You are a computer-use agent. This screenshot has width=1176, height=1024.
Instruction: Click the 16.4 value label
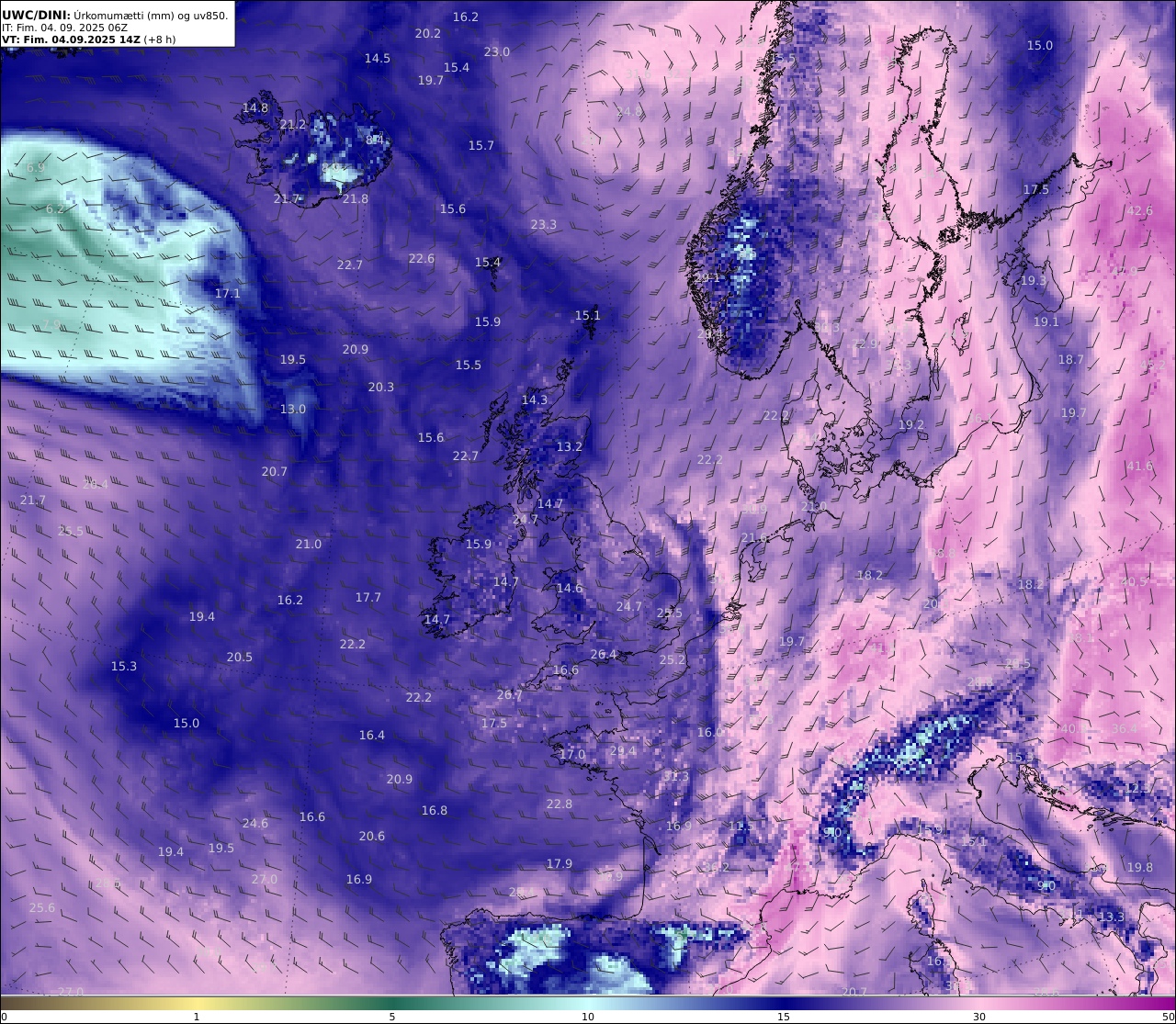tap(372, 735)
